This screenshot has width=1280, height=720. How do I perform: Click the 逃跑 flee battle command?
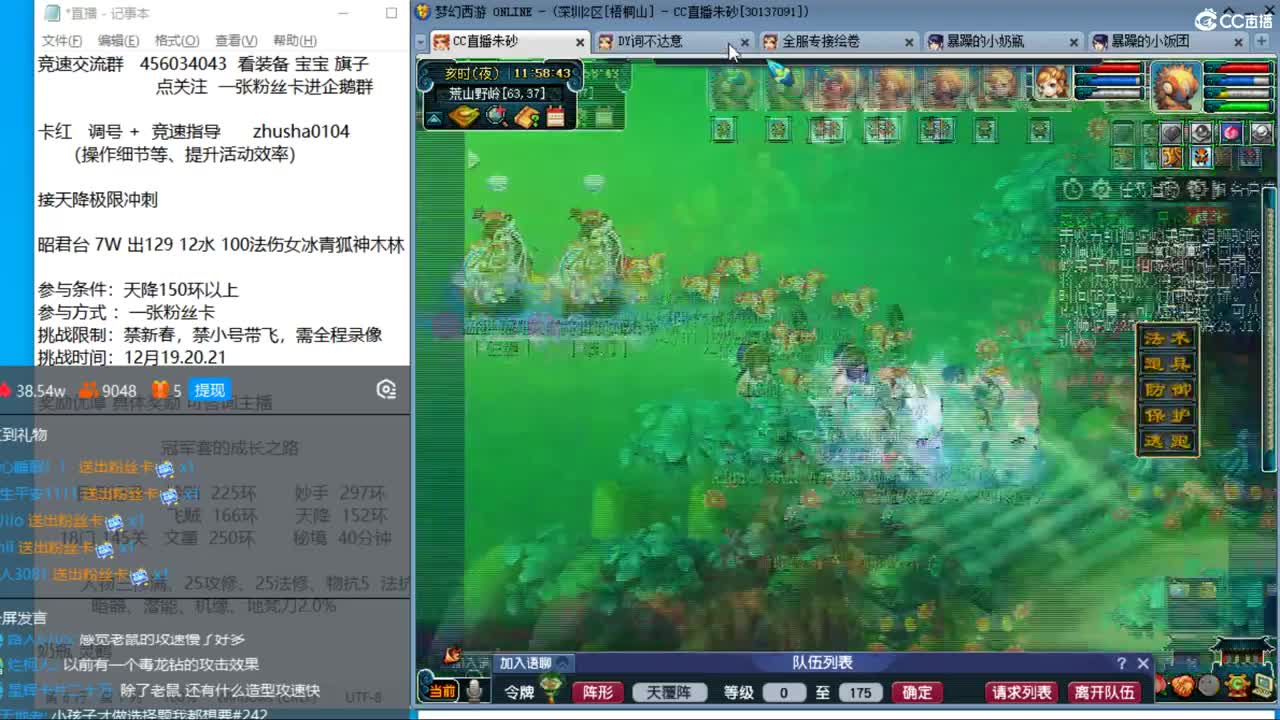point(1167,441)
